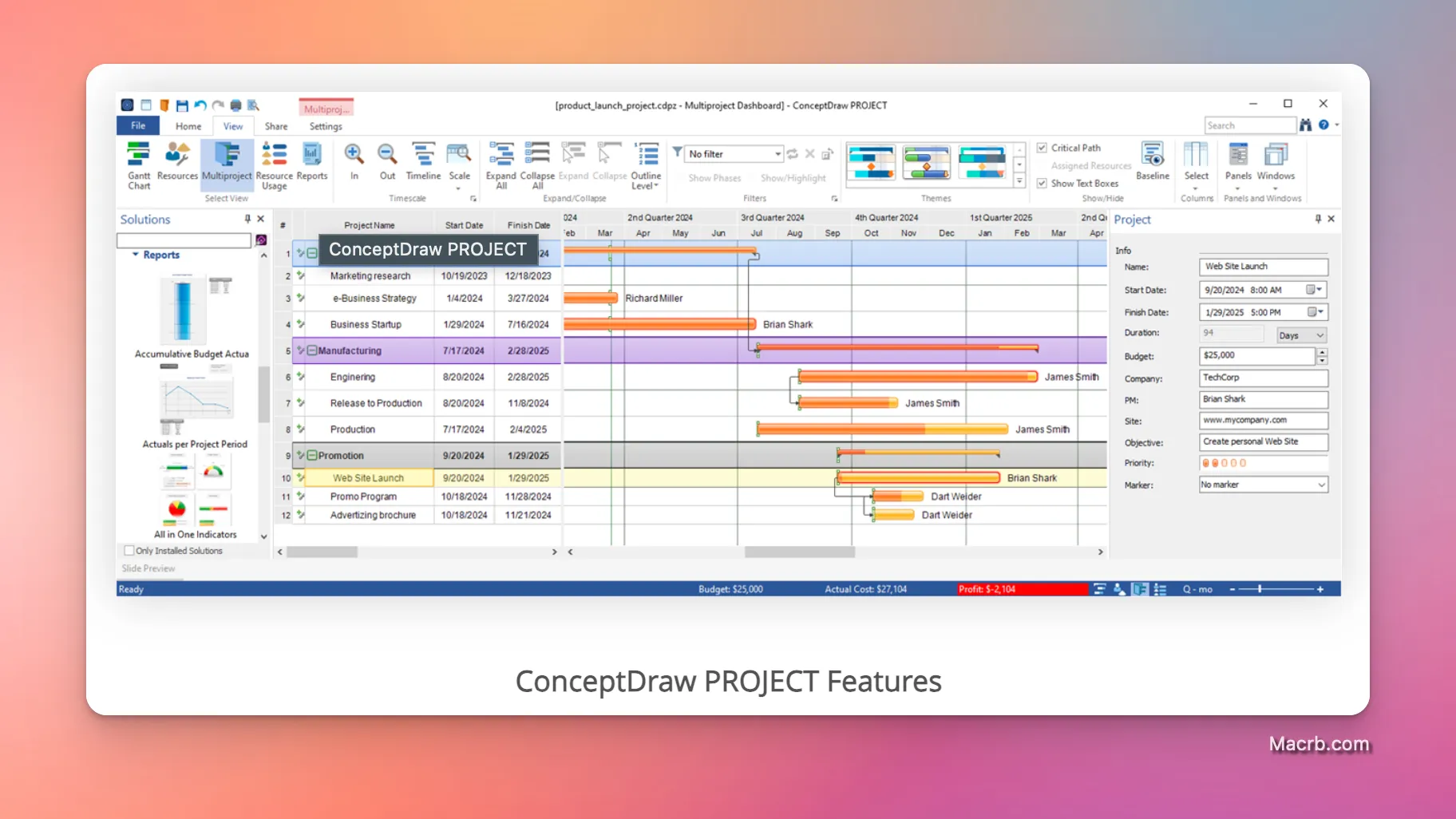
Task: Open the Days duration unit dropdown
Action: pos(1301,335)
